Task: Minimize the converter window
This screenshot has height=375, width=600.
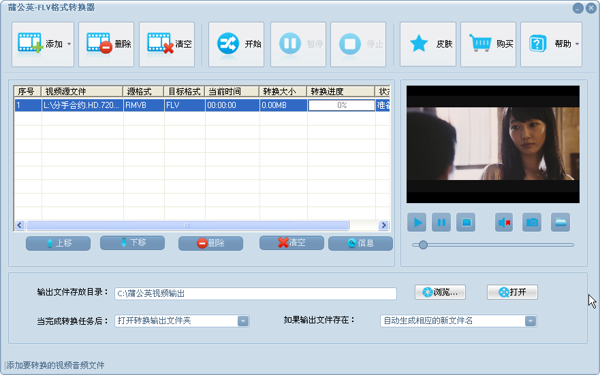Action: coord(578,8)
